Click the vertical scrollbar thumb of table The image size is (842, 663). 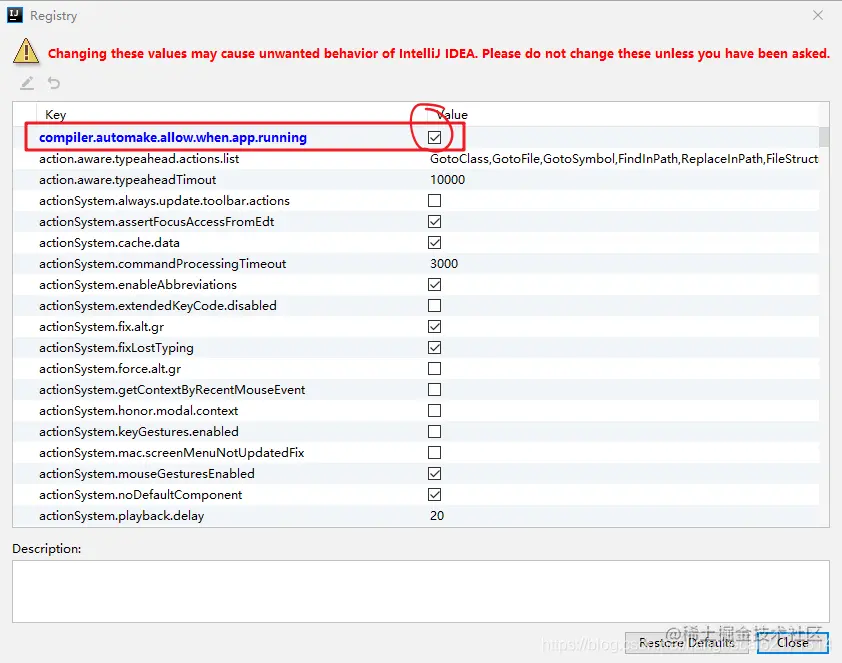[x=824, y=137]
